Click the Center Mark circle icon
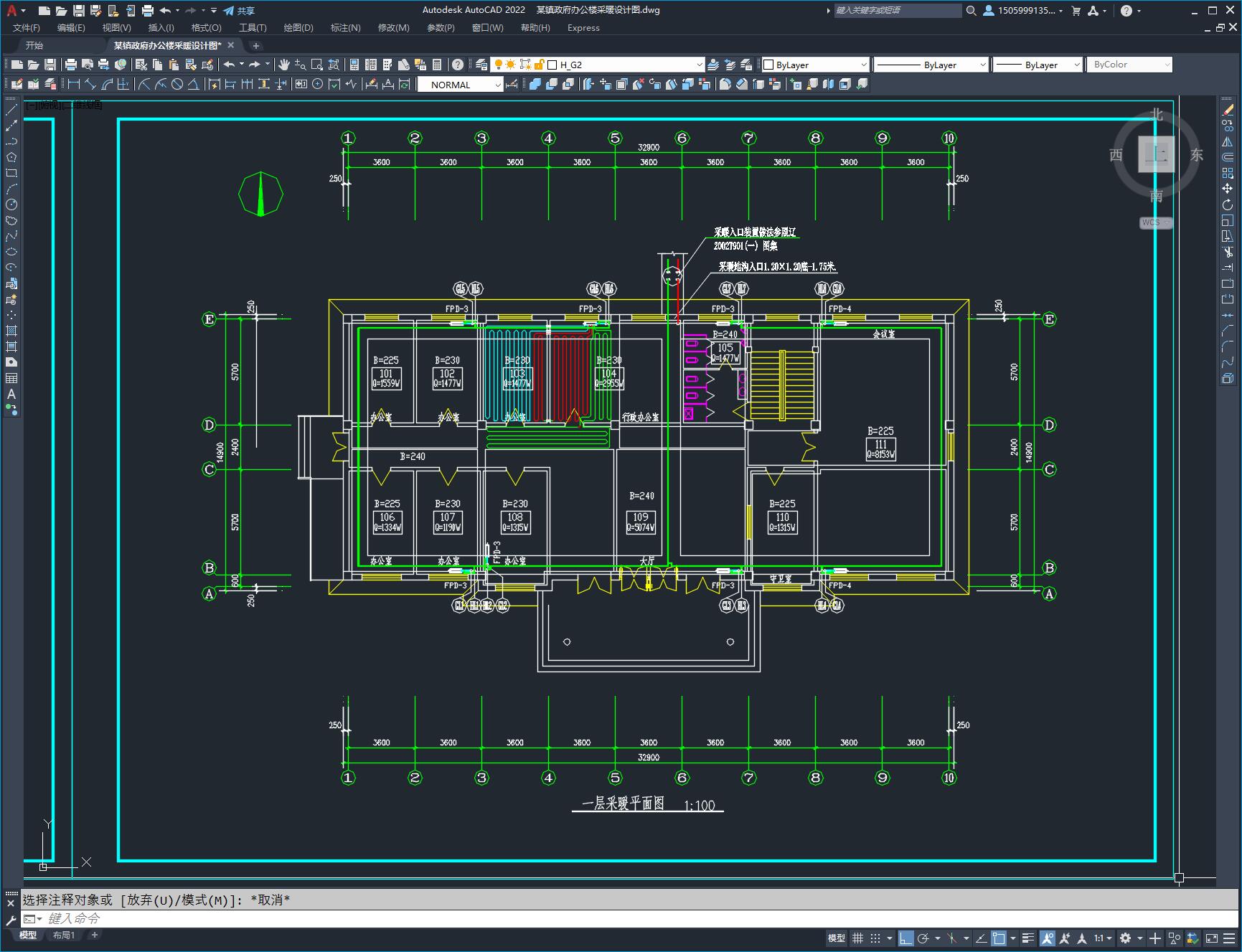 tap(317, 85)
